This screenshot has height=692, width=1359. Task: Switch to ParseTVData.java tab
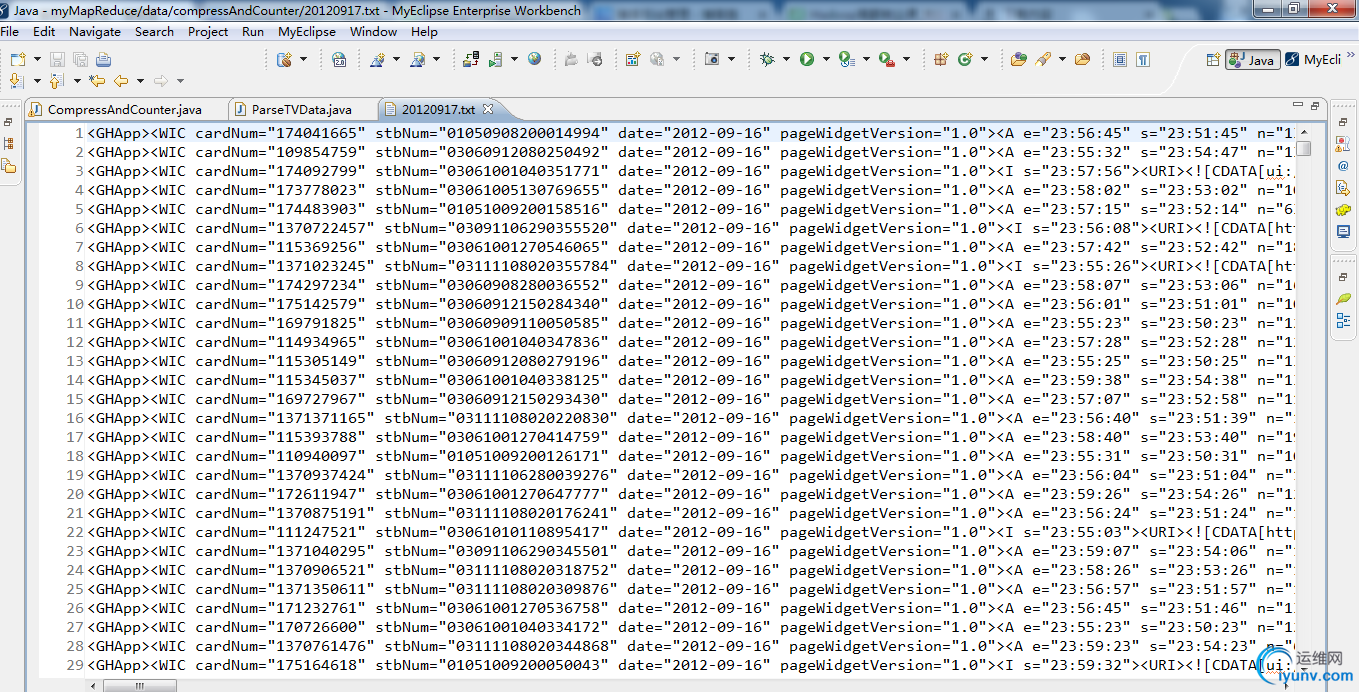click(x=302, y=109)
